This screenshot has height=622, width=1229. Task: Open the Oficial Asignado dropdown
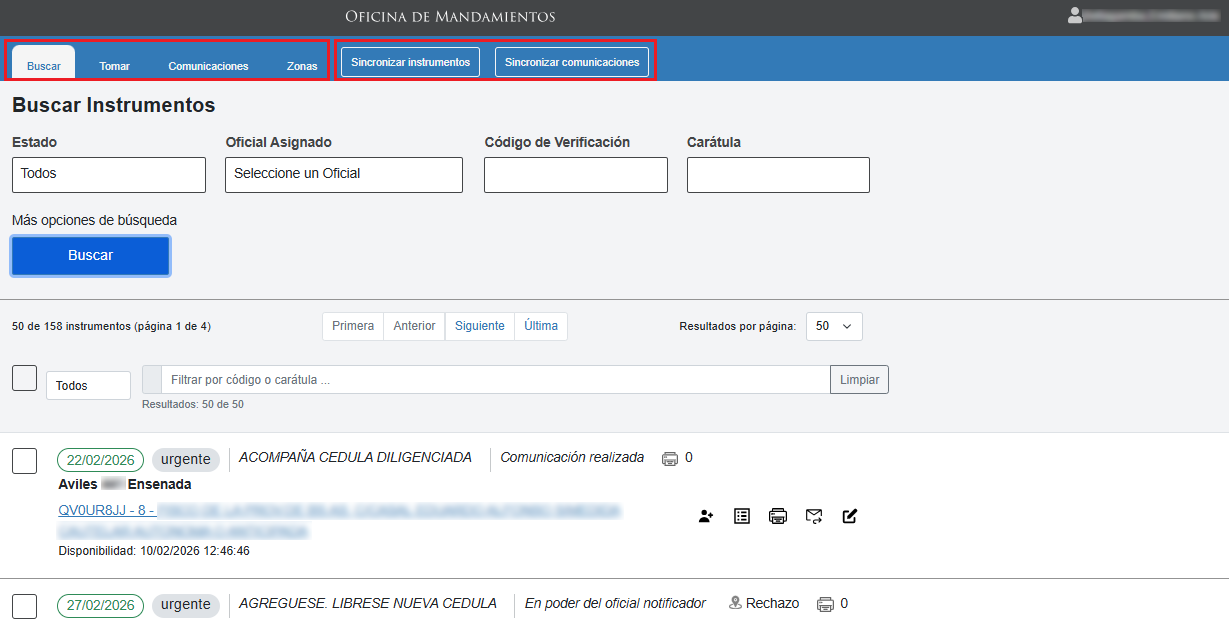(x=343, y=174)
